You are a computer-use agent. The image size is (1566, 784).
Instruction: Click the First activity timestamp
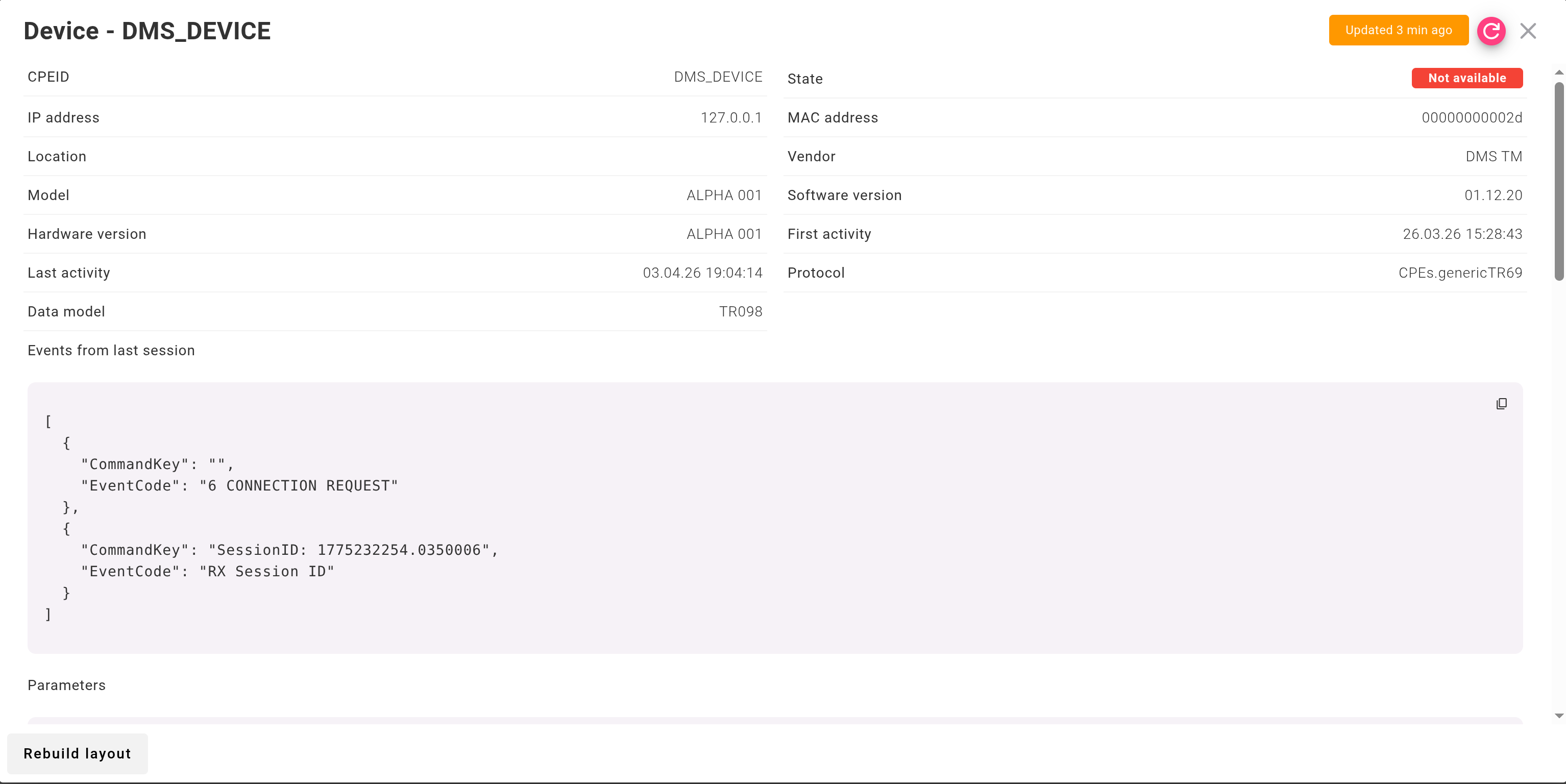1463,234
